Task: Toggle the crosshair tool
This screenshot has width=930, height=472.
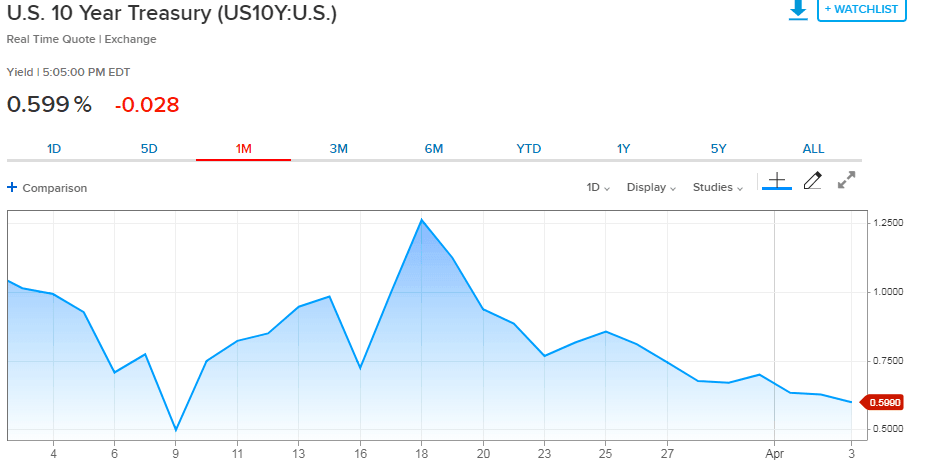Action: pos(777,181)
